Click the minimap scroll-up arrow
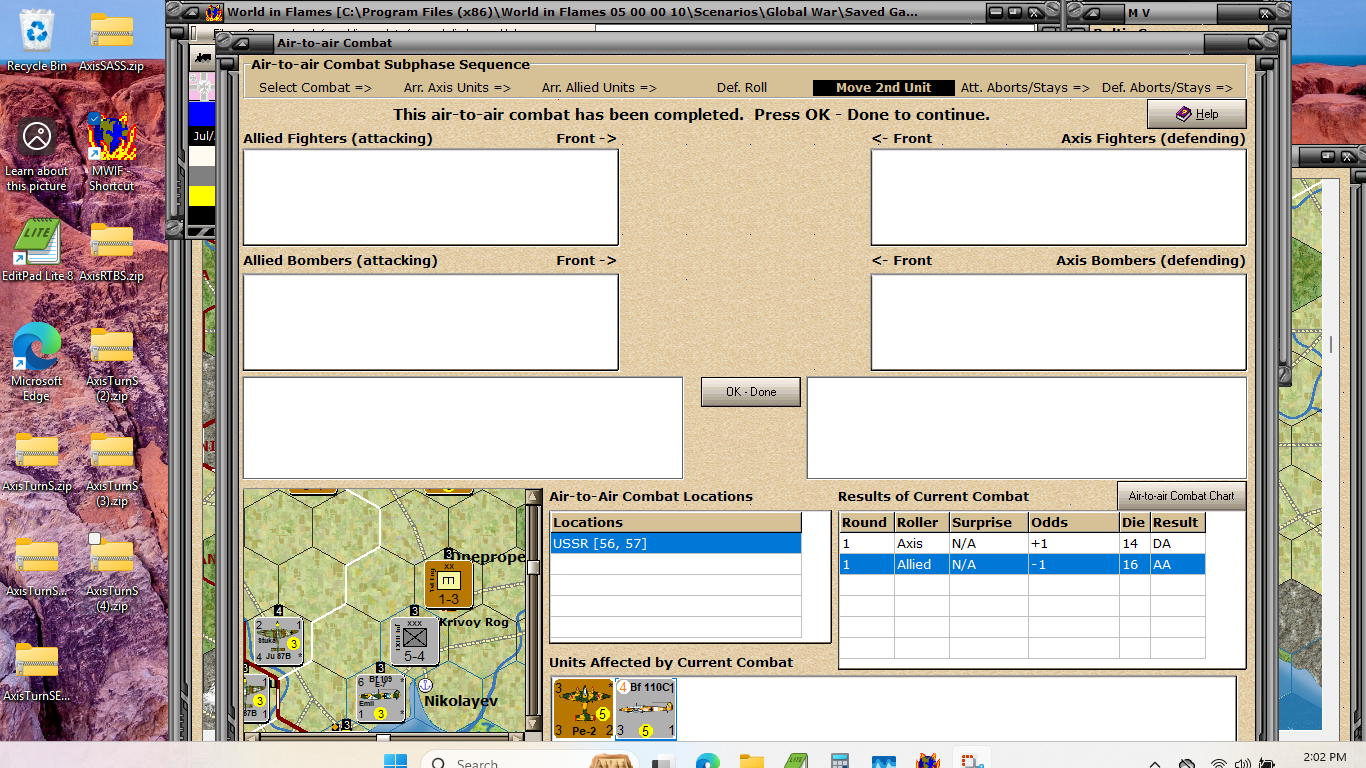 [x=533, y=497]
